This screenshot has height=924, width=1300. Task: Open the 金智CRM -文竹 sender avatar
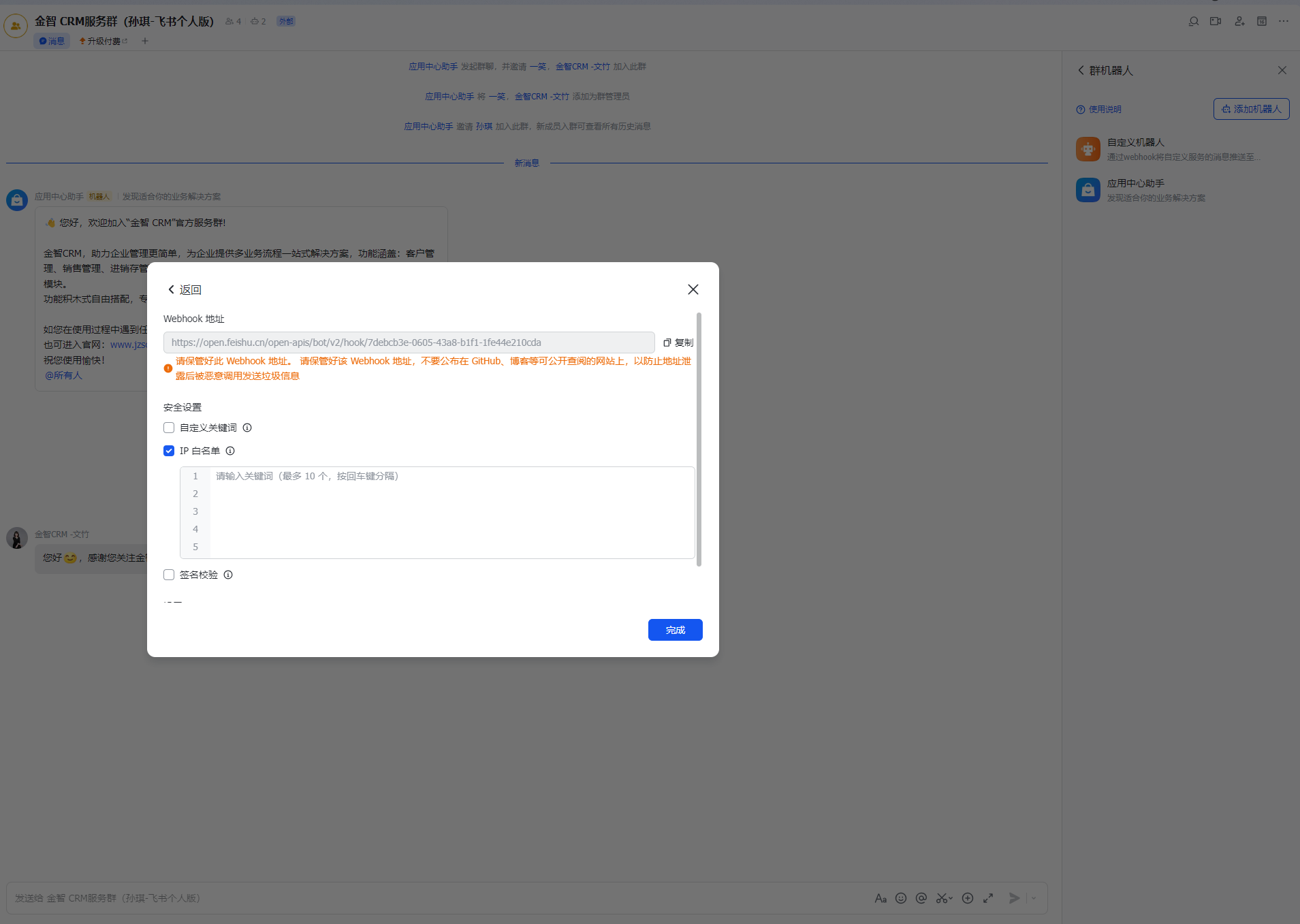pyautogui.click(x=17, y=538)
